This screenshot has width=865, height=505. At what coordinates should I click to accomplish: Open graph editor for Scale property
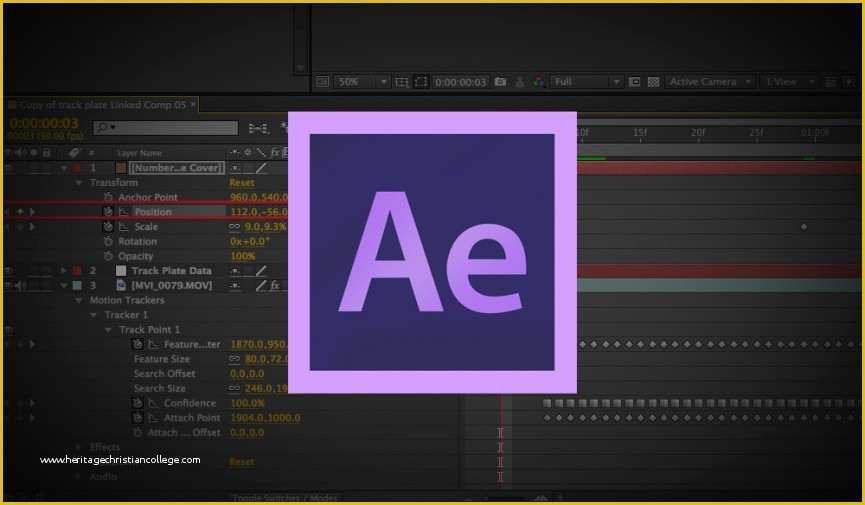[124, 227]
